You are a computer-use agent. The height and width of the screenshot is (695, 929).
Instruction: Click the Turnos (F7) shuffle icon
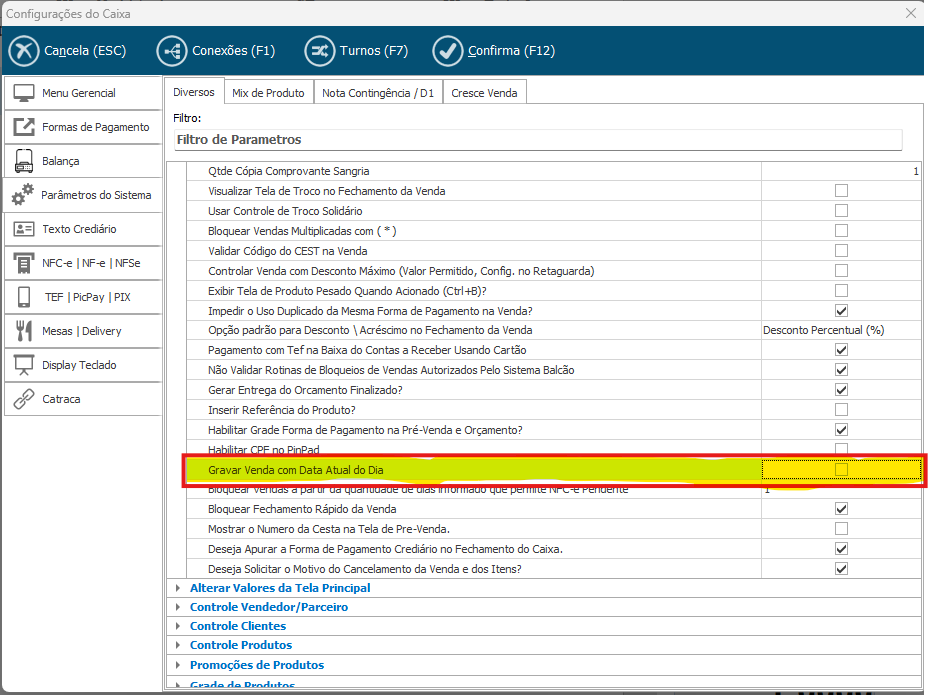[320, 51]
